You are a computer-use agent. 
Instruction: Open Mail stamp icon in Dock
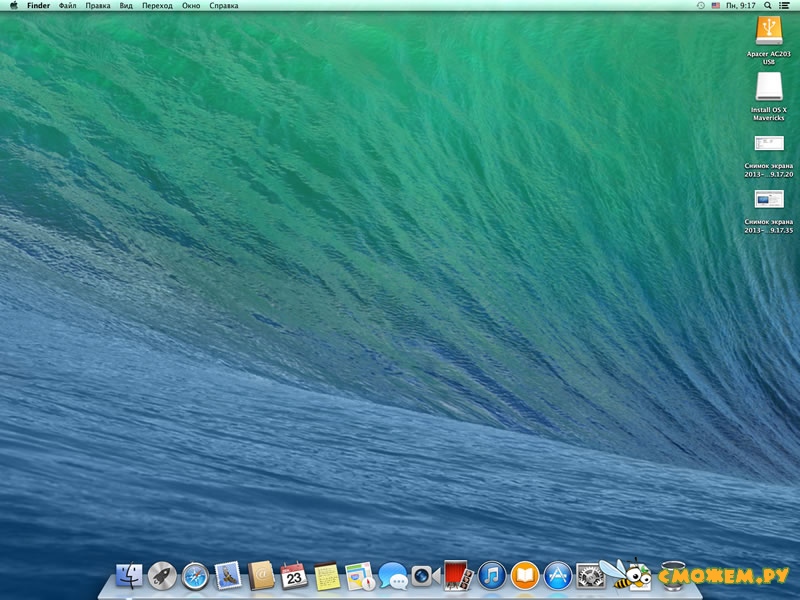(228, 576)
